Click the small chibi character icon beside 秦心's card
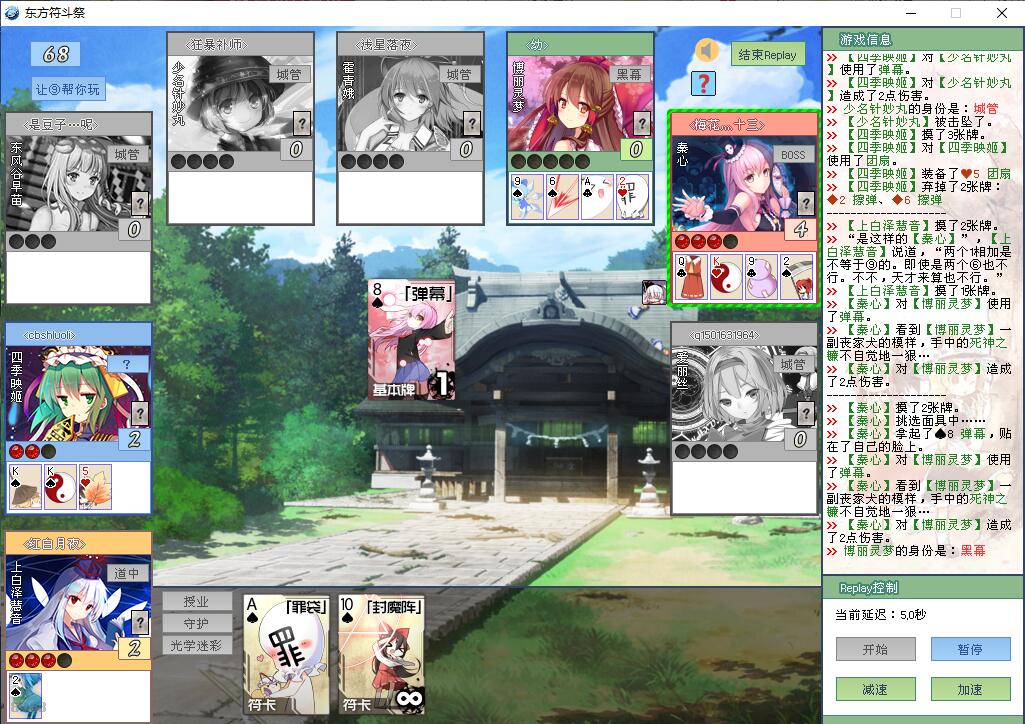1025x724 pixels. (x=654, y=293)
